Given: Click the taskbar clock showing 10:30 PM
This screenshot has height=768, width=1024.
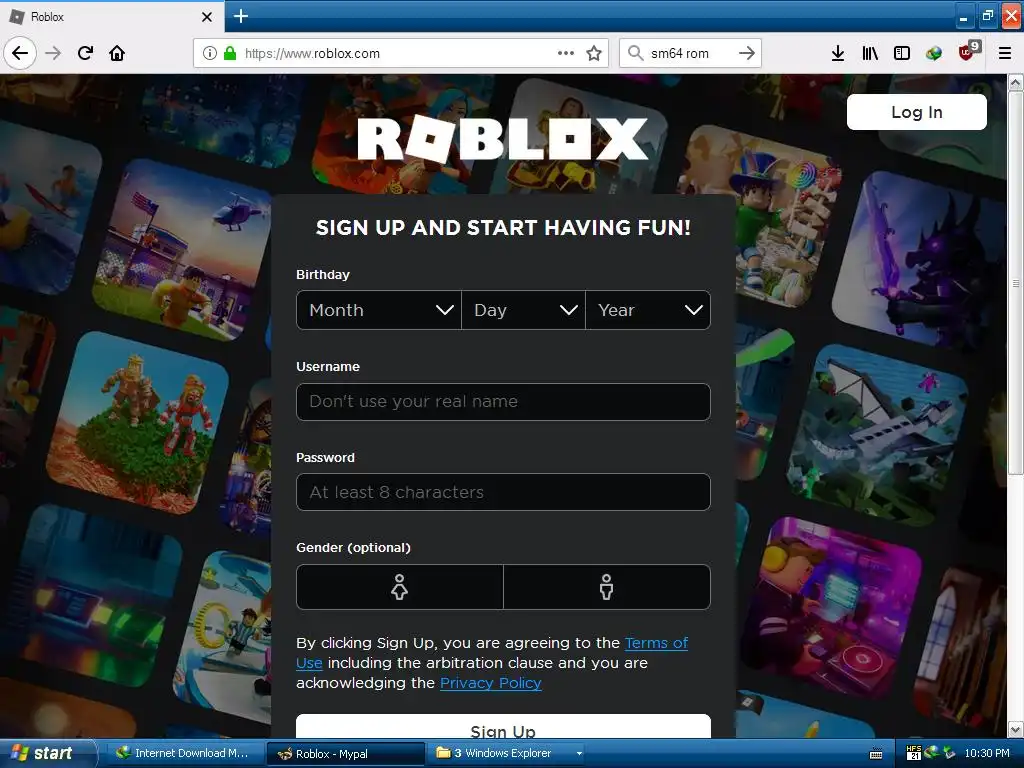Looking at the screenshot, I should (987, 754).
